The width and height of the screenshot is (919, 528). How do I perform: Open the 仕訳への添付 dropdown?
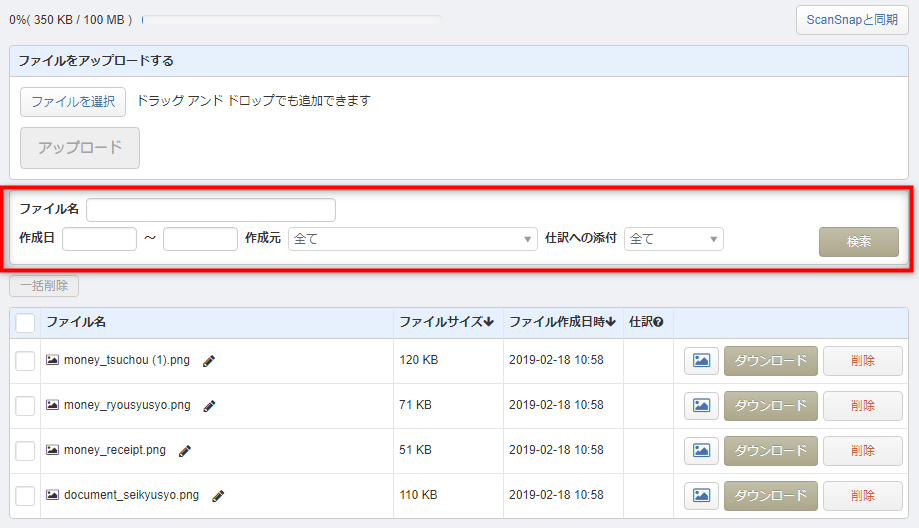[x=674, y=239]
